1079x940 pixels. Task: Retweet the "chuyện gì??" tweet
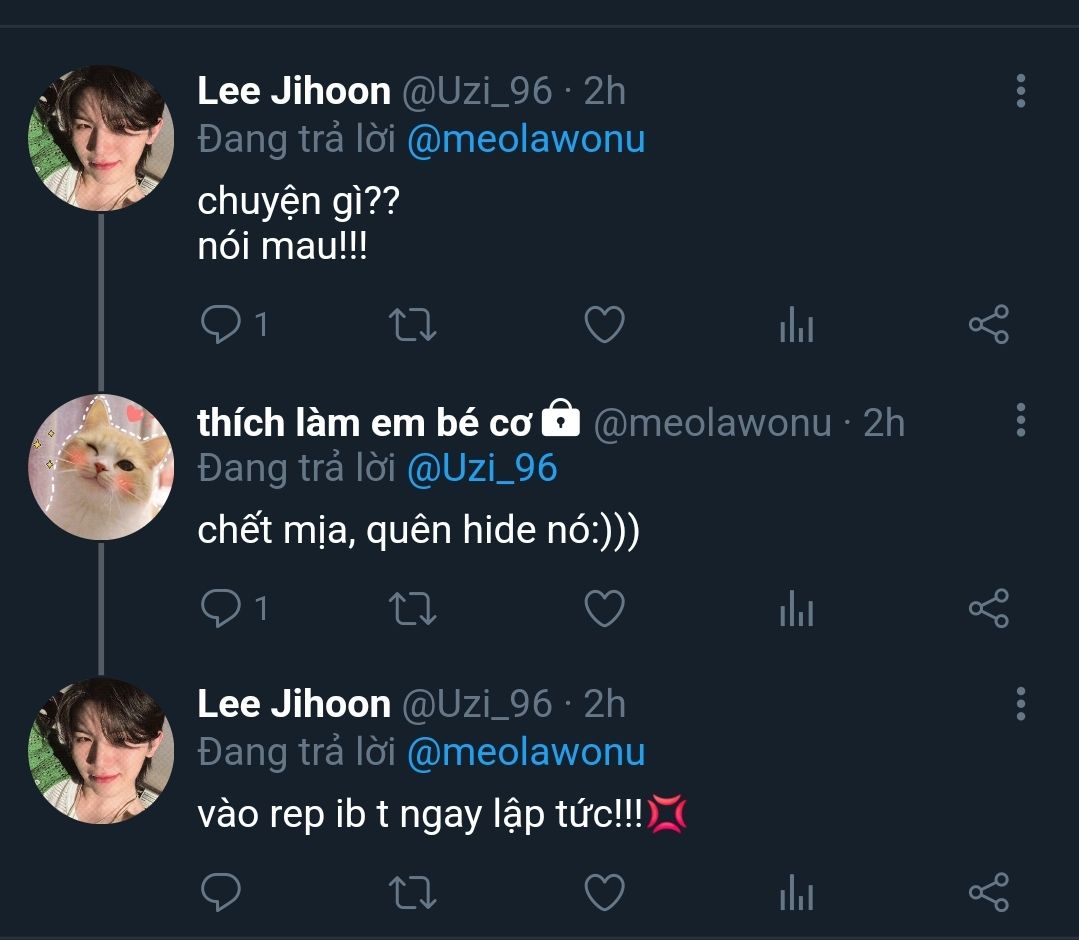coord(412,325)
